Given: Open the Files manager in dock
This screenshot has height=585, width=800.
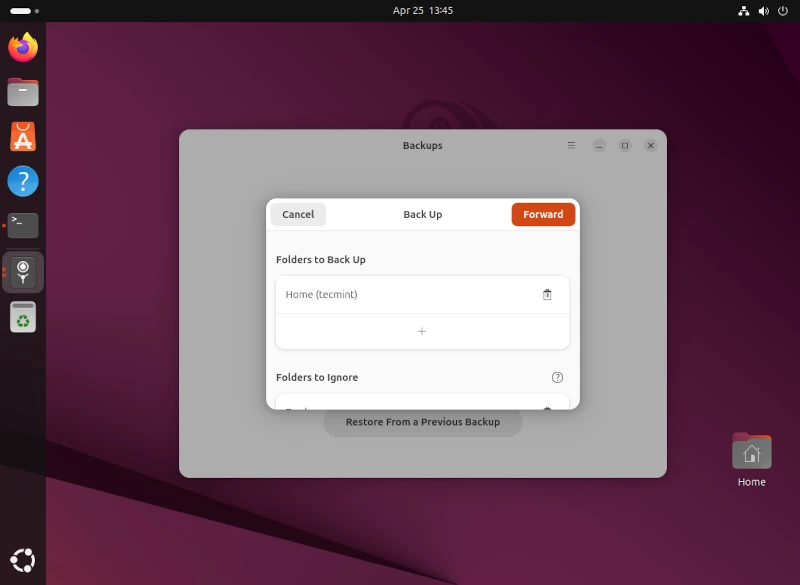Looking at the screenshot, I should (23, 92).
